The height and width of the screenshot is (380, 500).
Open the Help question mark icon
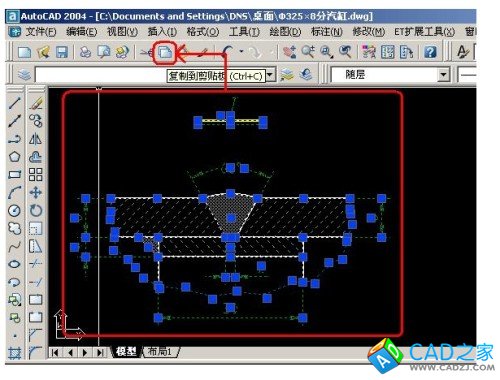[430, 52]
